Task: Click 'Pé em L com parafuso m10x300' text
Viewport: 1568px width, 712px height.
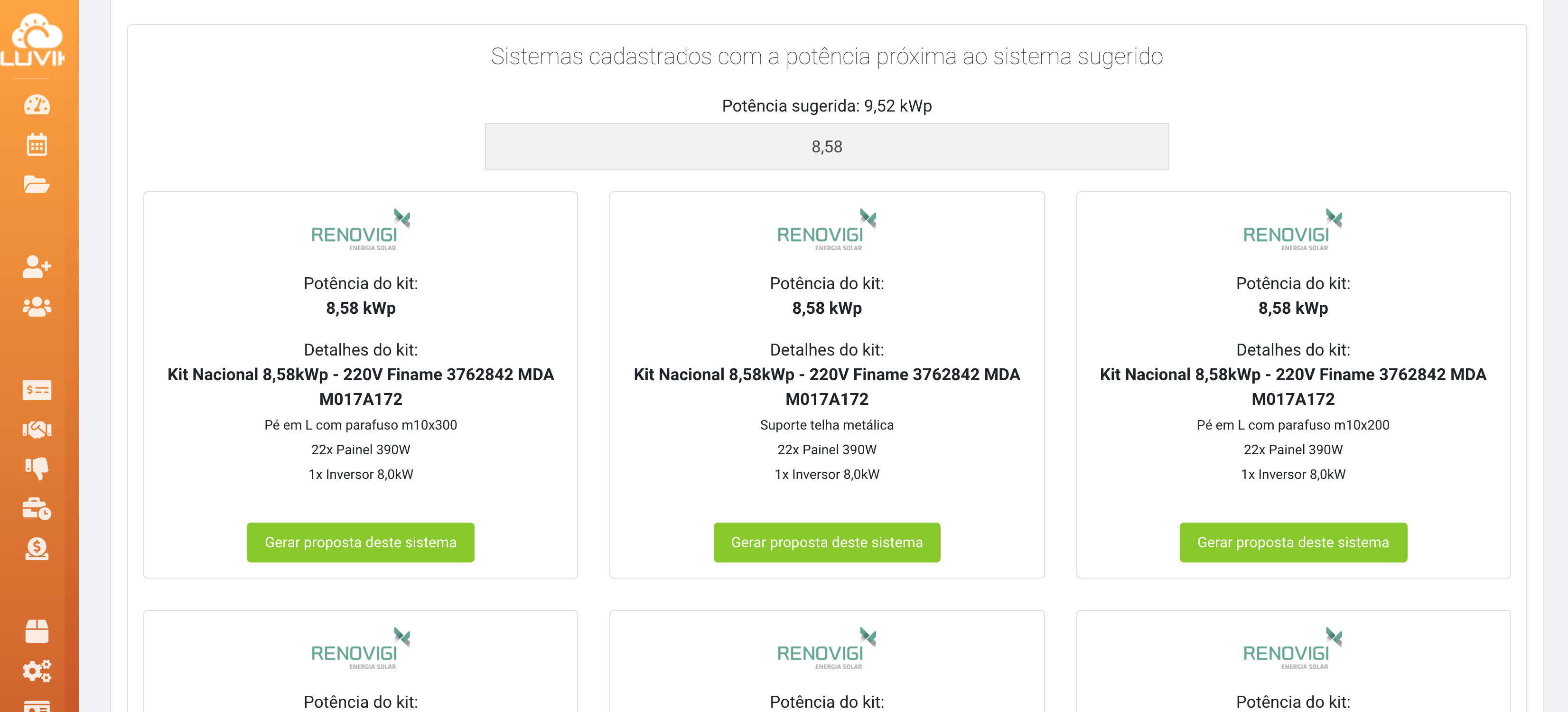Action: click(x=360, y=425)
